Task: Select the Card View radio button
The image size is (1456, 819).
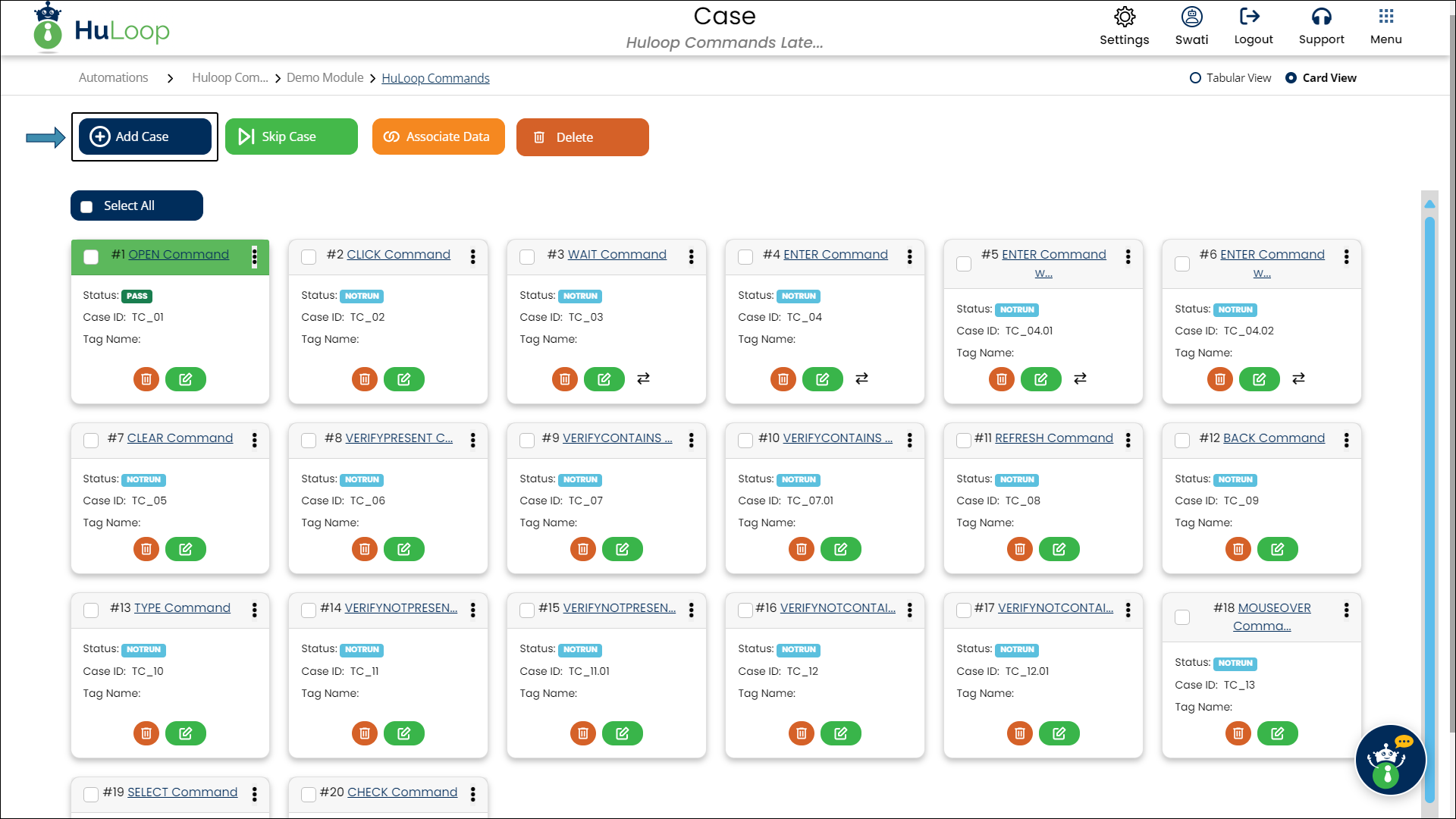Action: click(1291, 78)
